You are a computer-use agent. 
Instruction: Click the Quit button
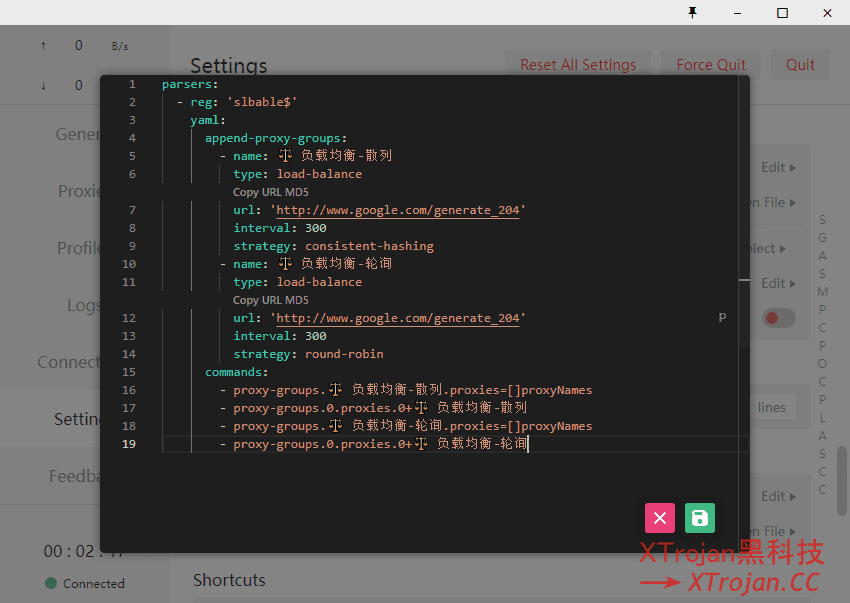[x=799, y=65]
